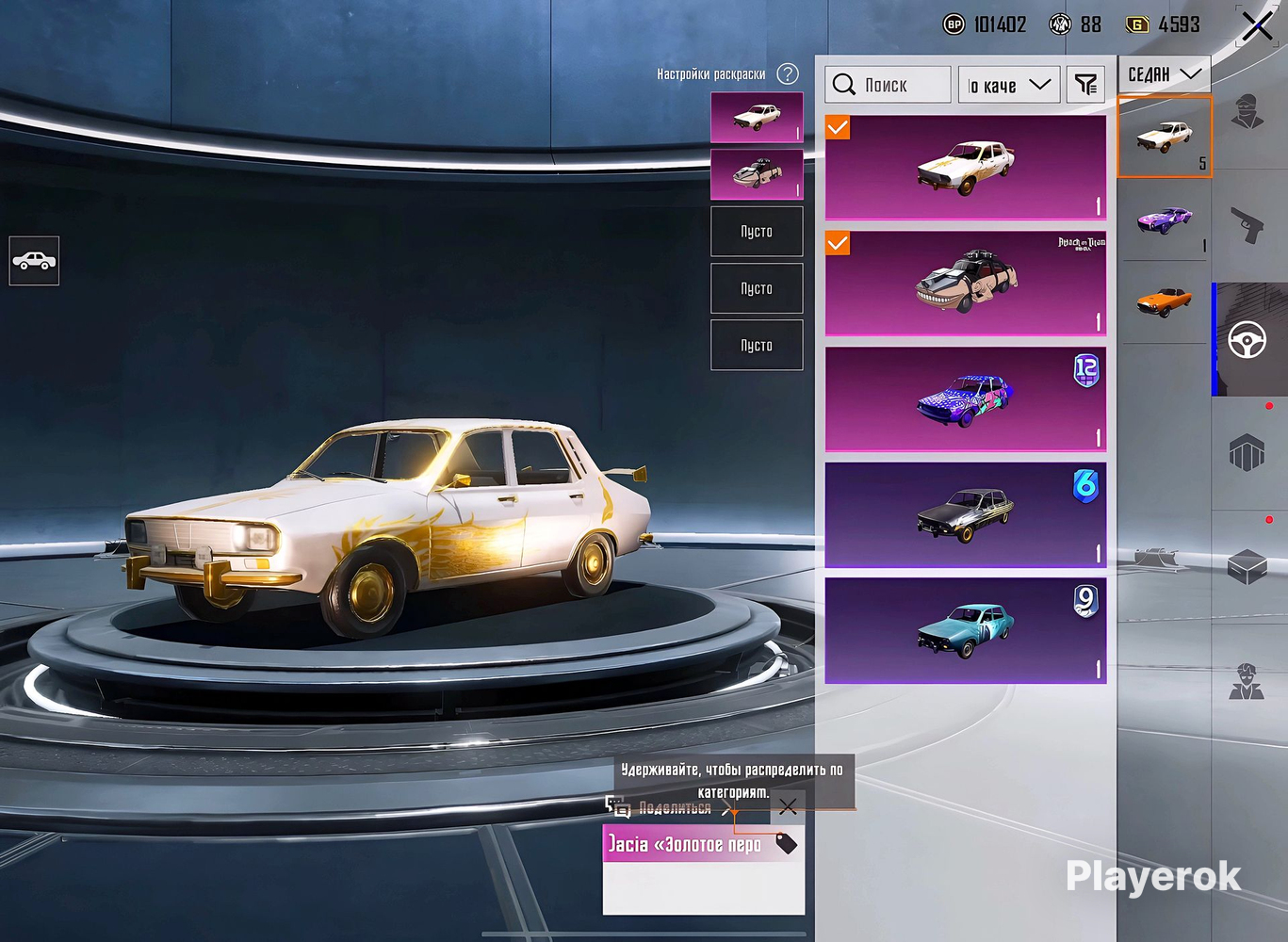The width and height of the screenshot is (1288, 942).
Task: Dismiss the hold-to-categorize tooltip
Action: click(x=788, y=806)
